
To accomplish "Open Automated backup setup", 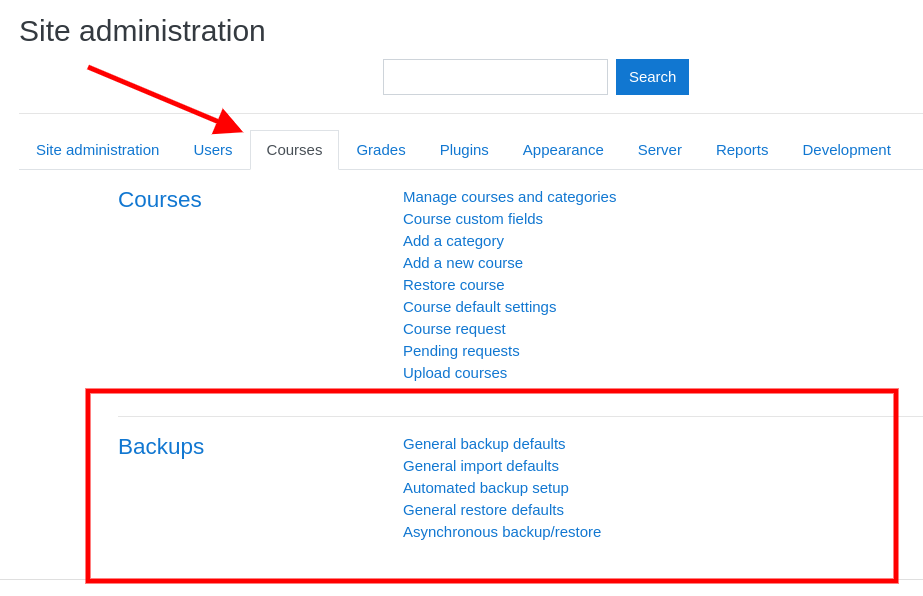I will click(485, 487).
